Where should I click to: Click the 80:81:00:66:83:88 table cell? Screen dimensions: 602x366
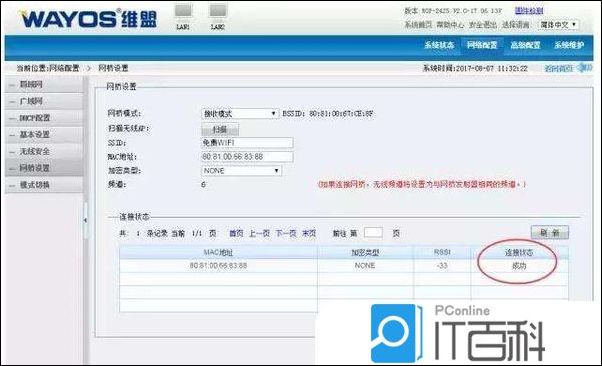218,266
